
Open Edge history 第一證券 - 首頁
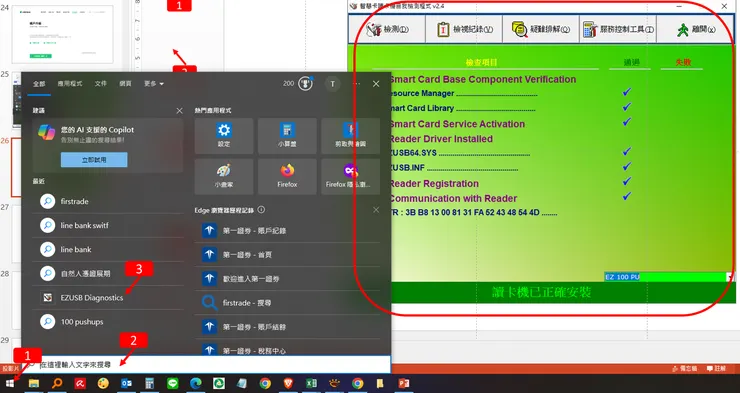click(x=287, y=255)
